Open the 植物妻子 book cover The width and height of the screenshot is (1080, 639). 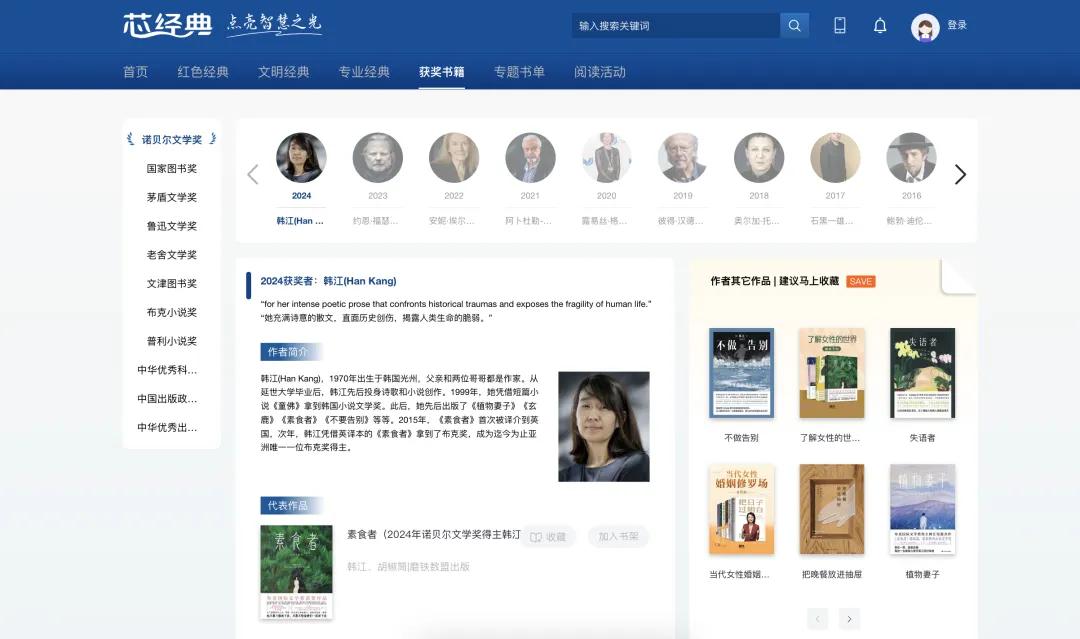point(922,508)
